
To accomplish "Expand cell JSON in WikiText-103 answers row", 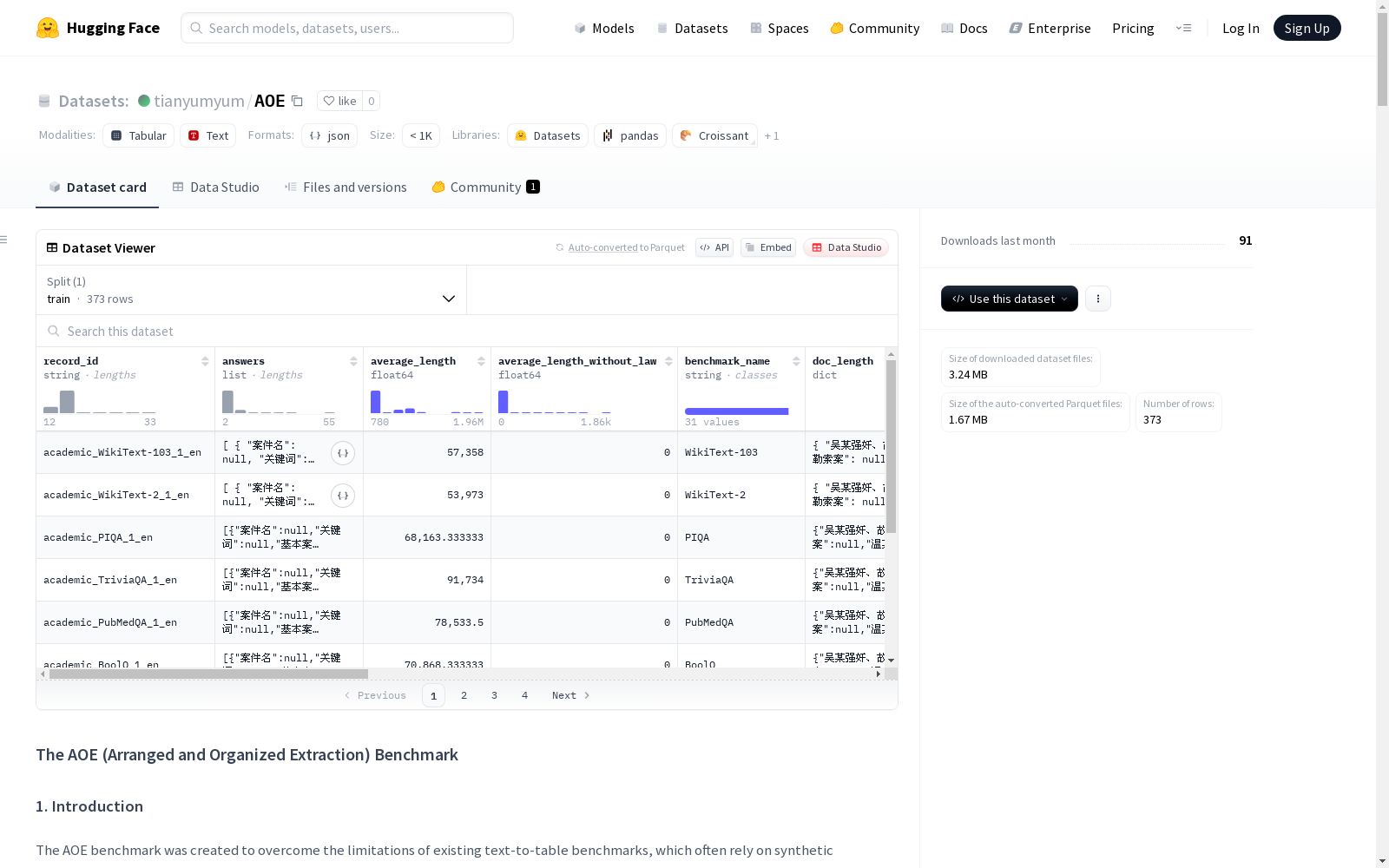I will (x=343, y=452).
